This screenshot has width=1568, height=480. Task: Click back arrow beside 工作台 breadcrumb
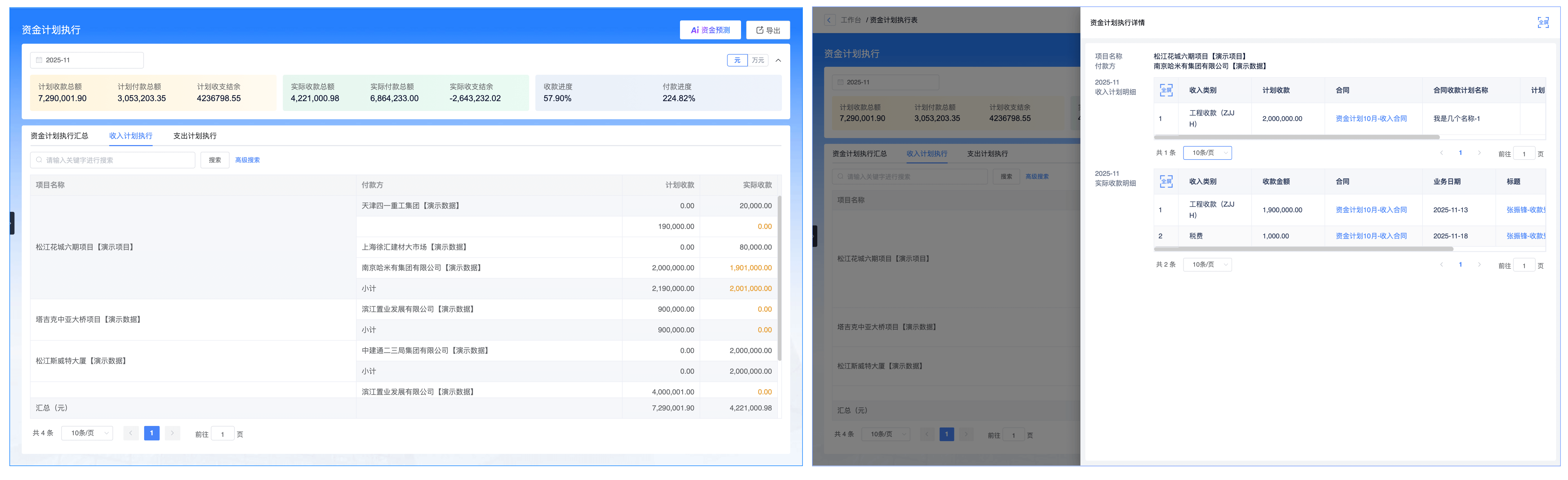pyautogui.click(x=829, y=20)
